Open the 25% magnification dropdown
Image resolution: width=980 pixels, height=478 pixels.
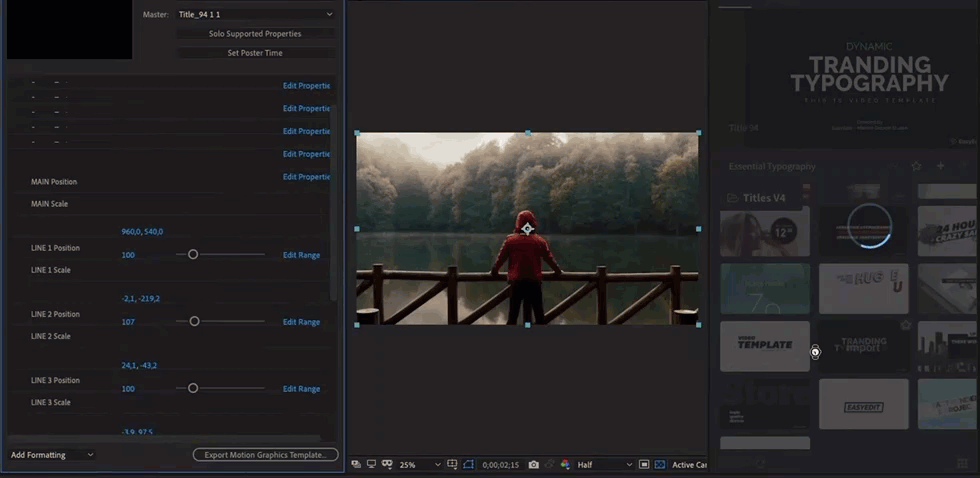pos(420,465)
